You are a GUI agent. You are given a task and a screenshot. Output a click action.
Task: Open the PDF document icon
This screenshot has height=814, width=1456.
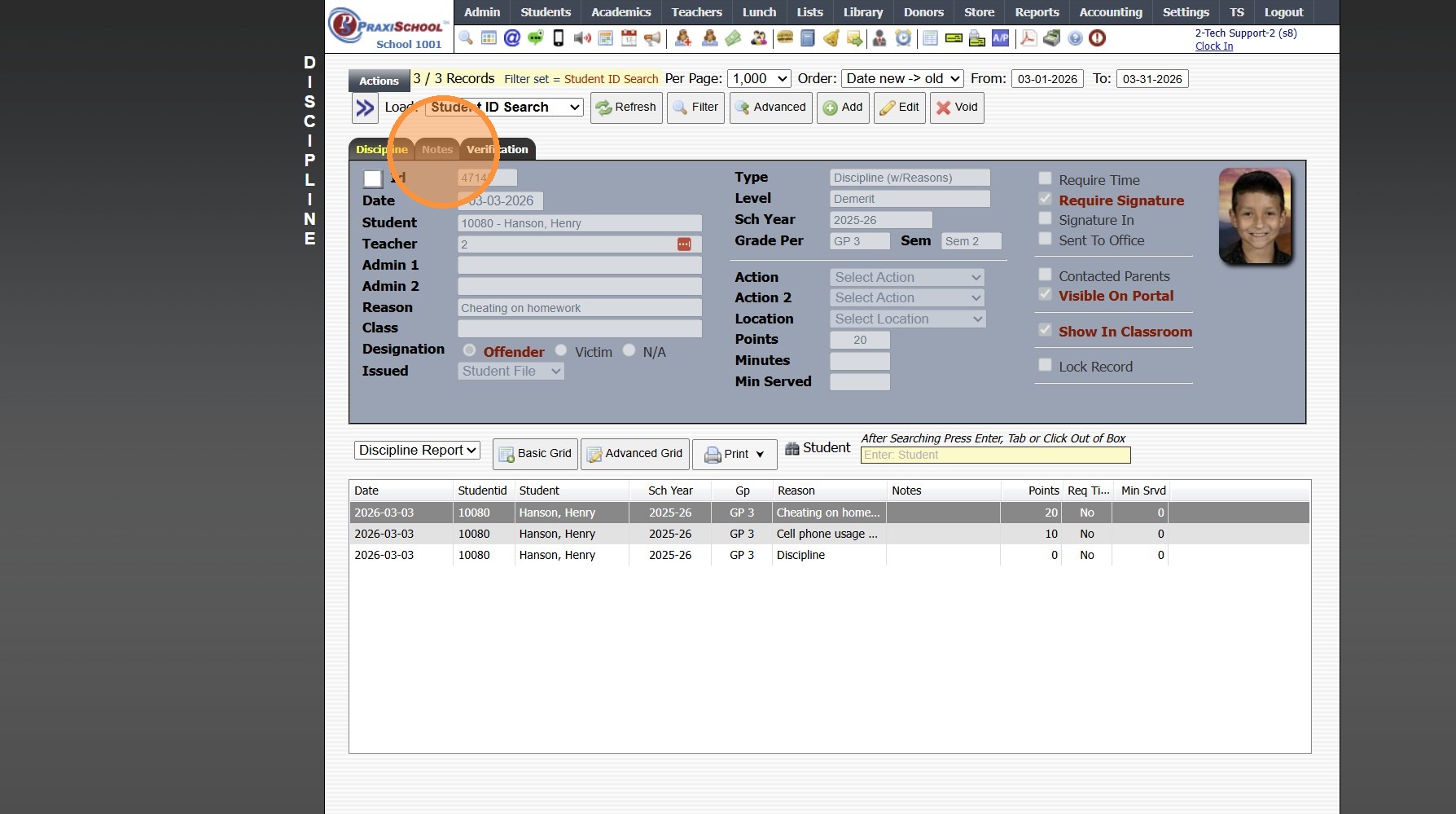tap(1028, 38)
